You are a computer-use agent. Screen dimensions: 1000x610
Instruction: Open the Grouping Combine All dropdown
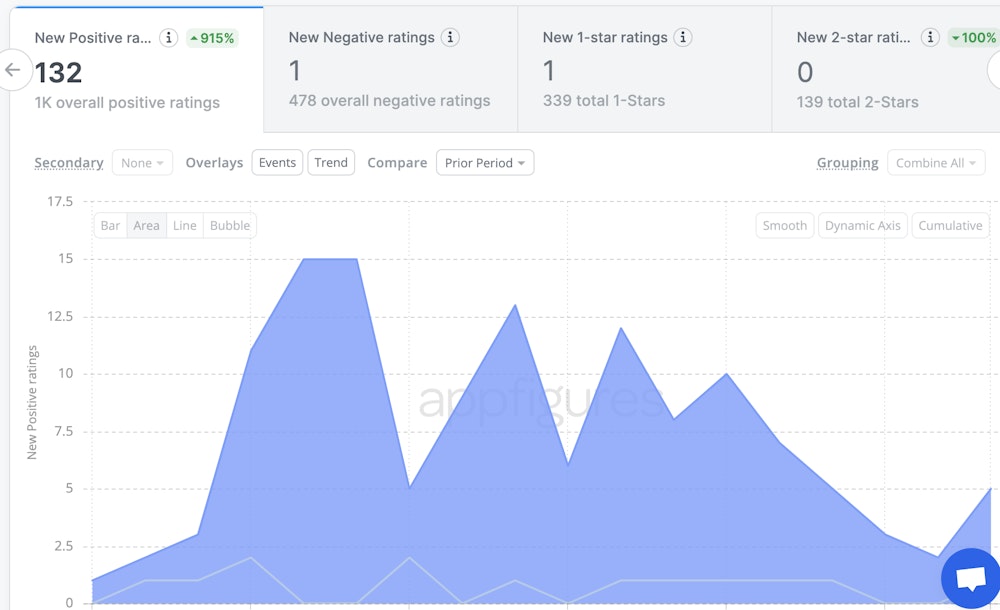click(936, 163)
